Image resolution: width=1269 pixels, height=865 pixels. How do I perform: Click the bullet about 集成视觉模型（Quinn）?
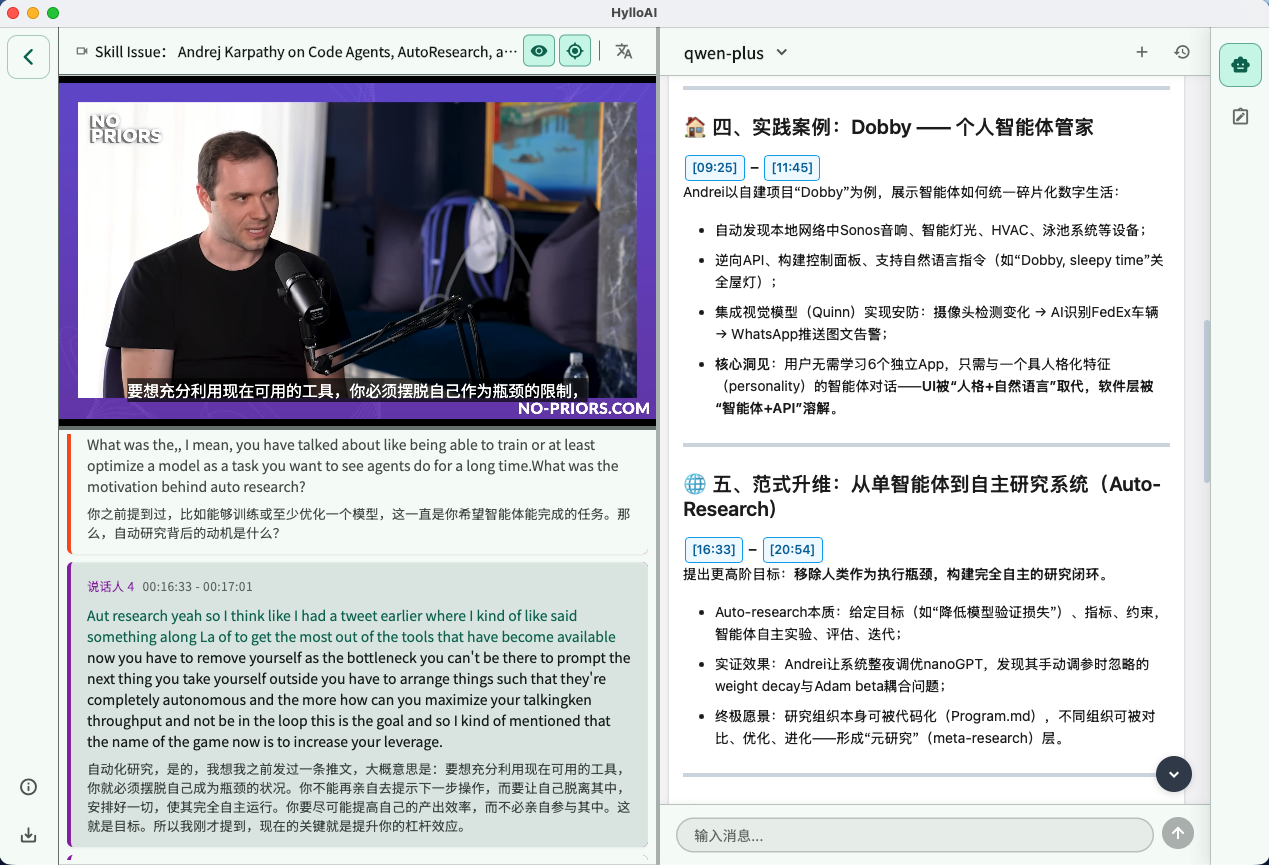tap(936, 323)
